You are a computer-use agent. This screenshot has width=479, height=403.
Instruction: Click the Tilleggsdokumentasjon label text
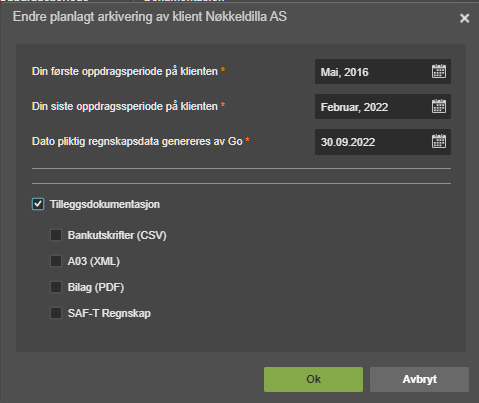[105, 204]
